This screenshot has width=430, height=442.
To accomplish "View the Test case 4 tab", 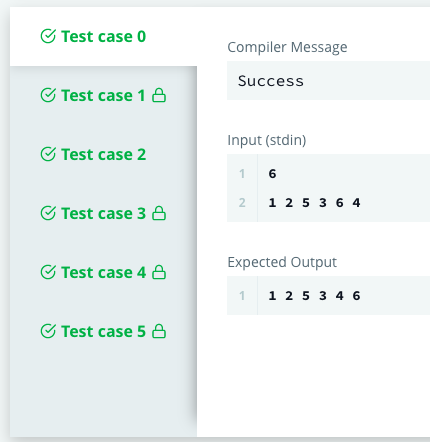I will pos(103,272).
